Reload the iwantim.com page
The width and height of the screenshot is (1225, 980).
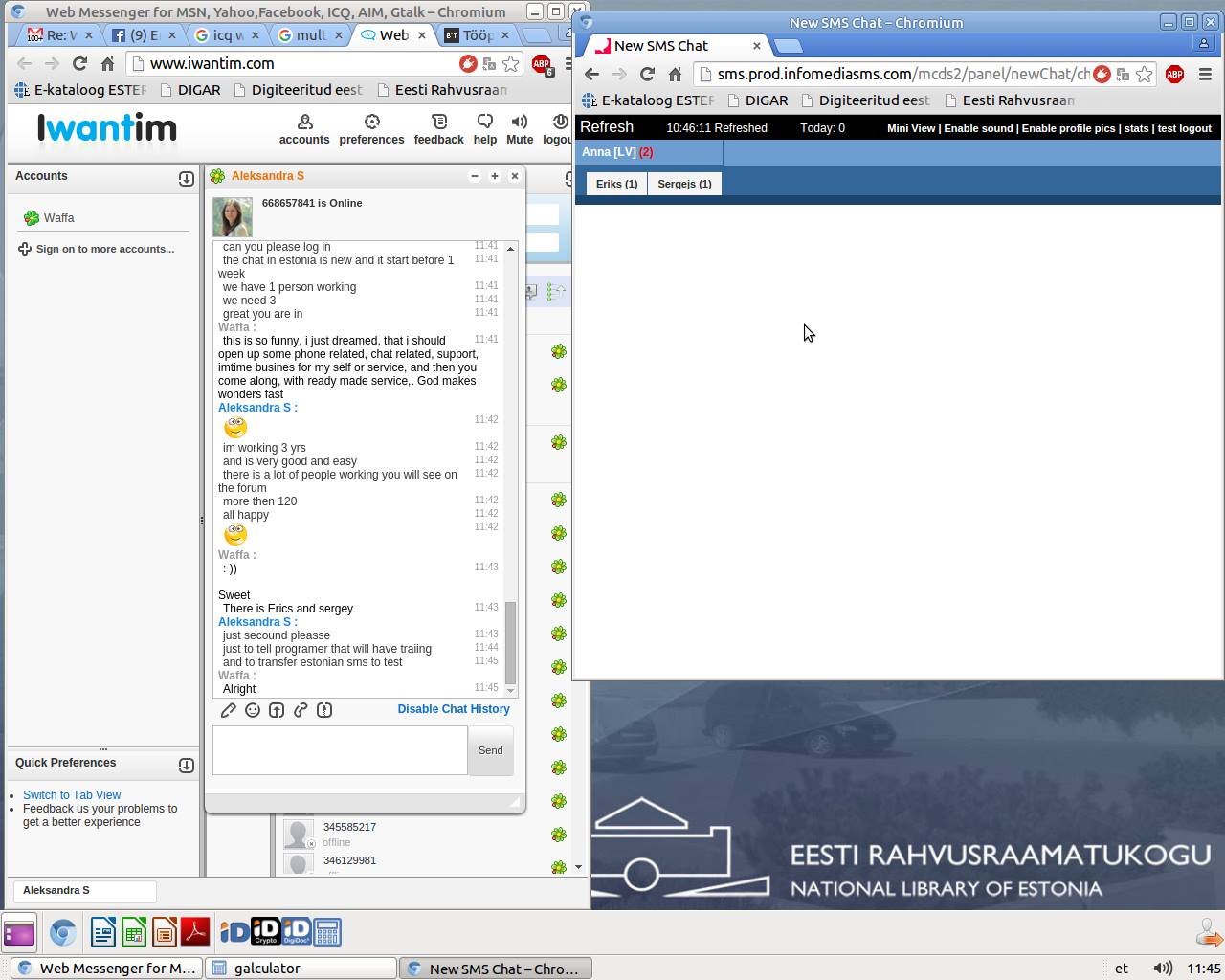[79, 64]
